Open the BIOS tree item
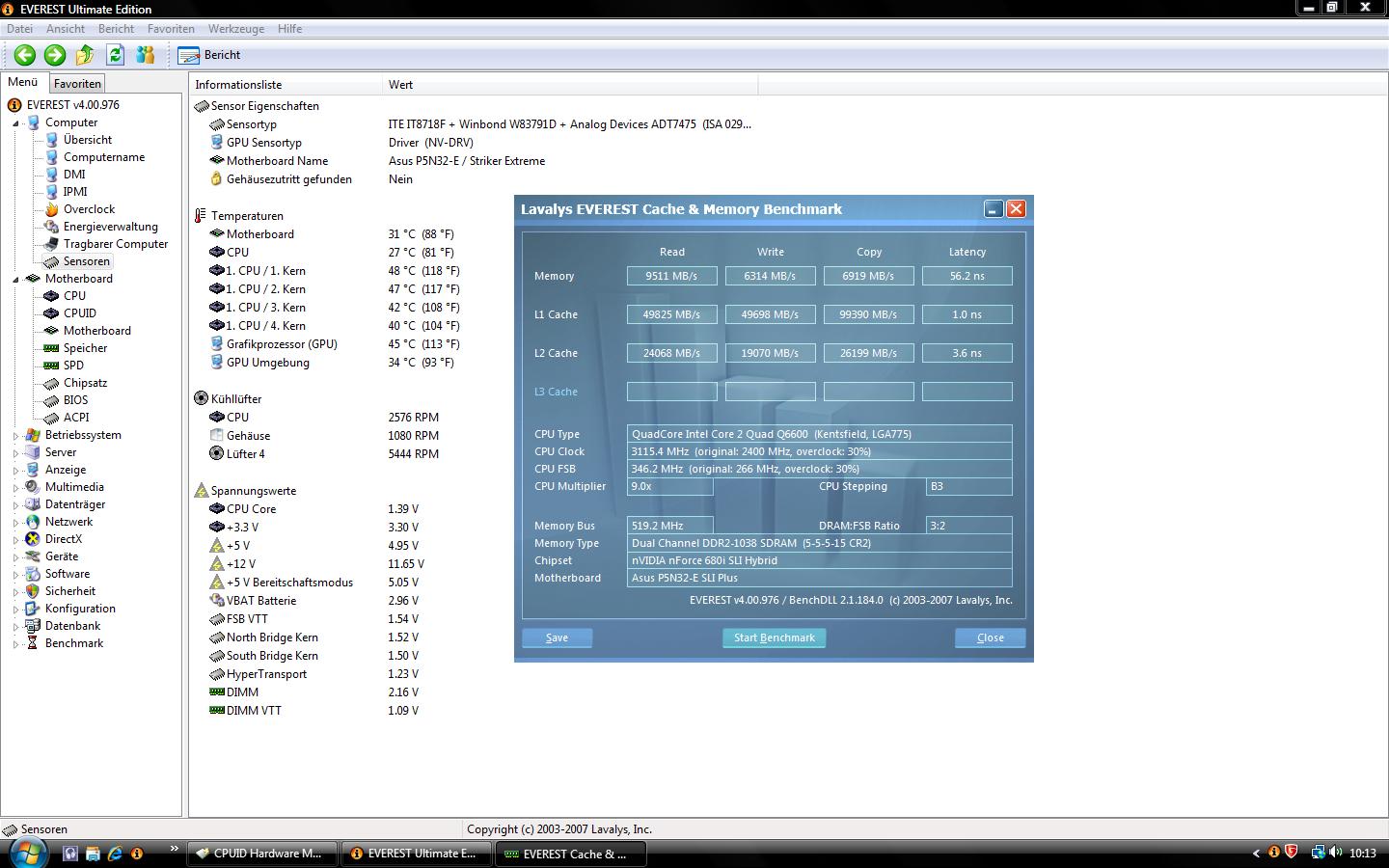The height and width of the screenshot is (868, 1389). point(75,400)
